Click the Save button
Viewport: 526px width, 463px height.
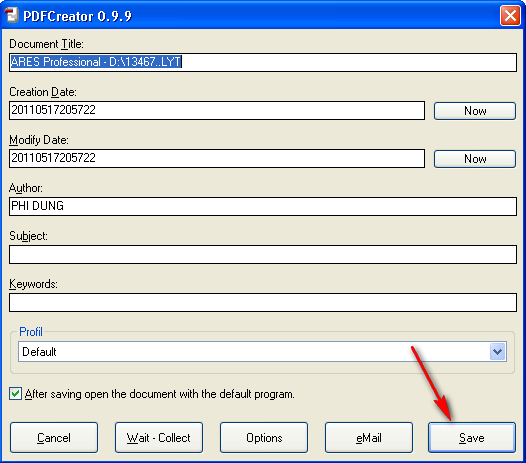[472, 438]
